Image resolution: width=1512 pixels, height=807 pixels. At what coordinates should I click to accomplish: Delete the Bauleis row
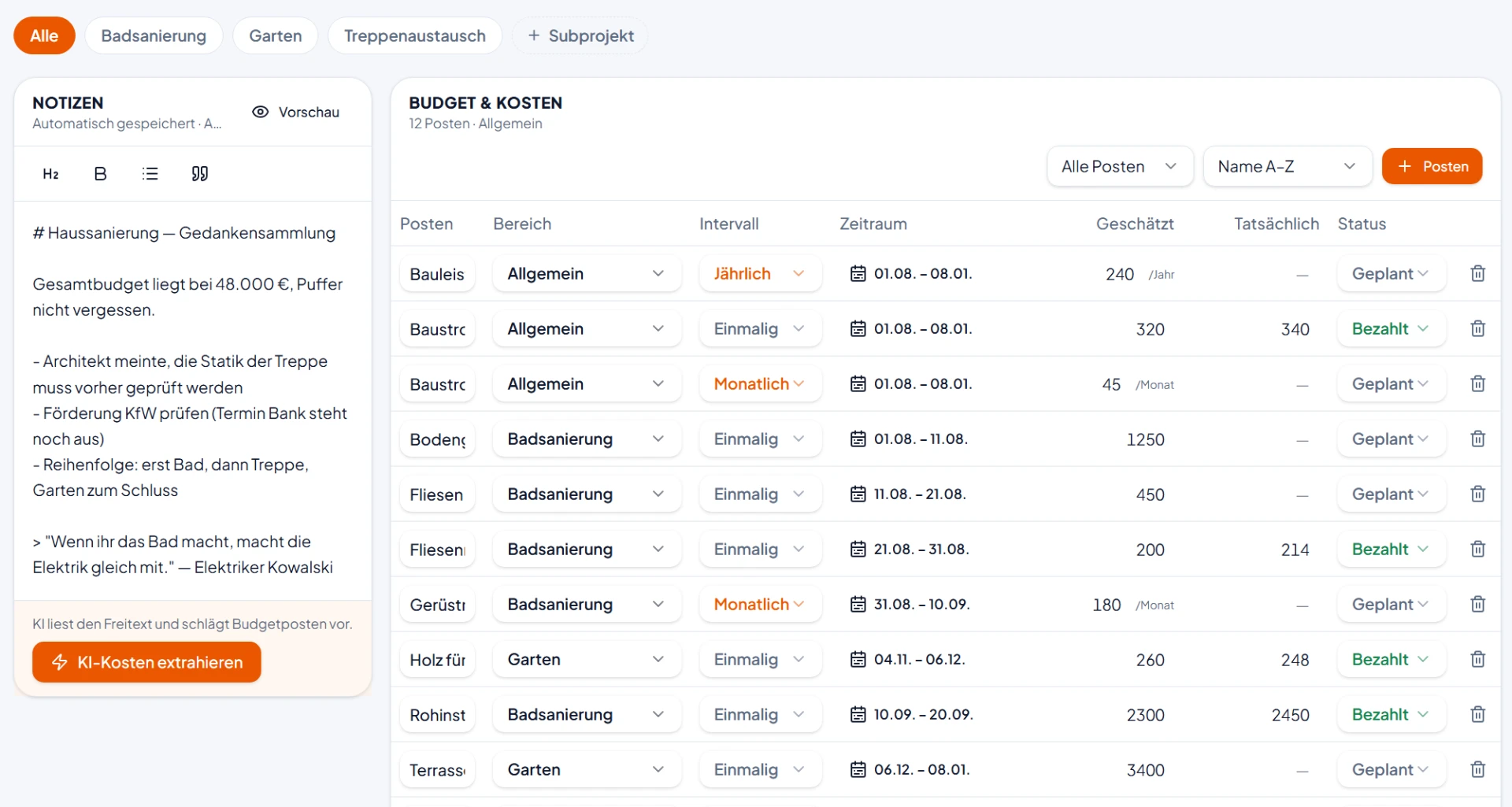[1477, 273]
